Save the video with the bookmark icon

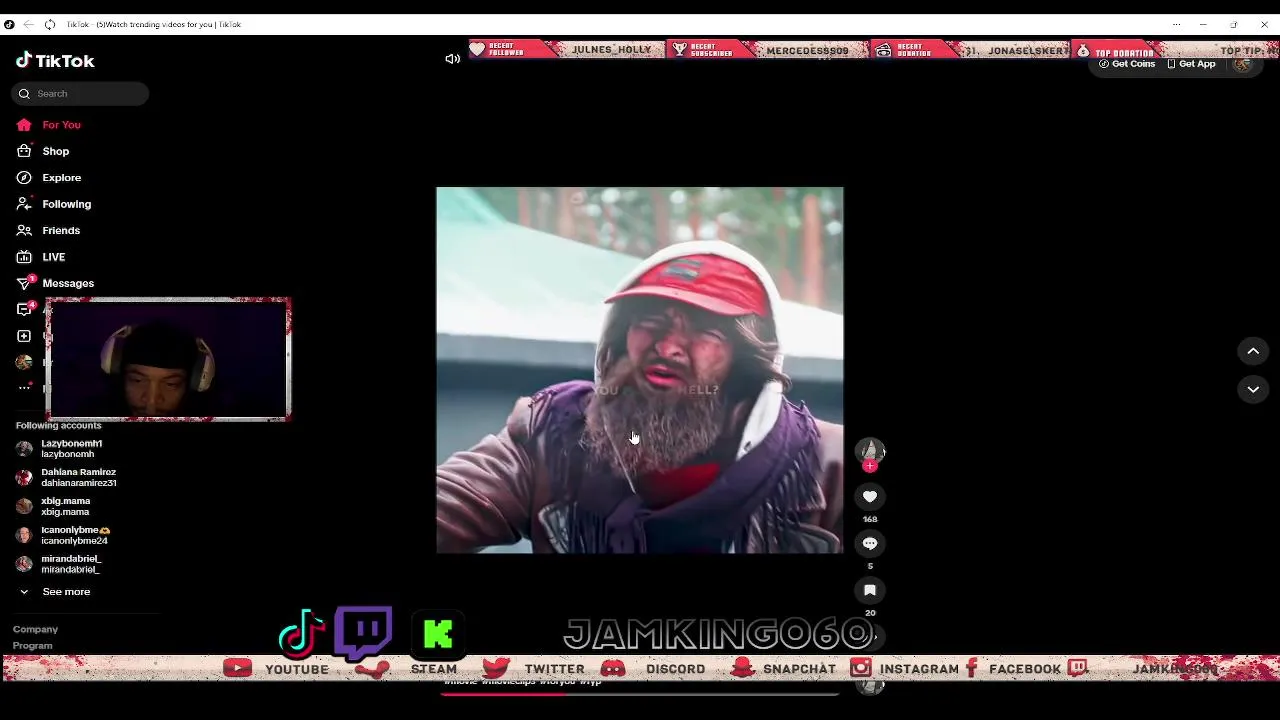click(870, 590)
